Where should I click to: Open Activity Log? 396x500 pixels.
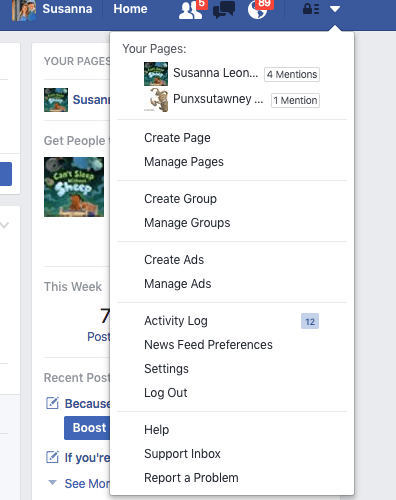point(176,321)
